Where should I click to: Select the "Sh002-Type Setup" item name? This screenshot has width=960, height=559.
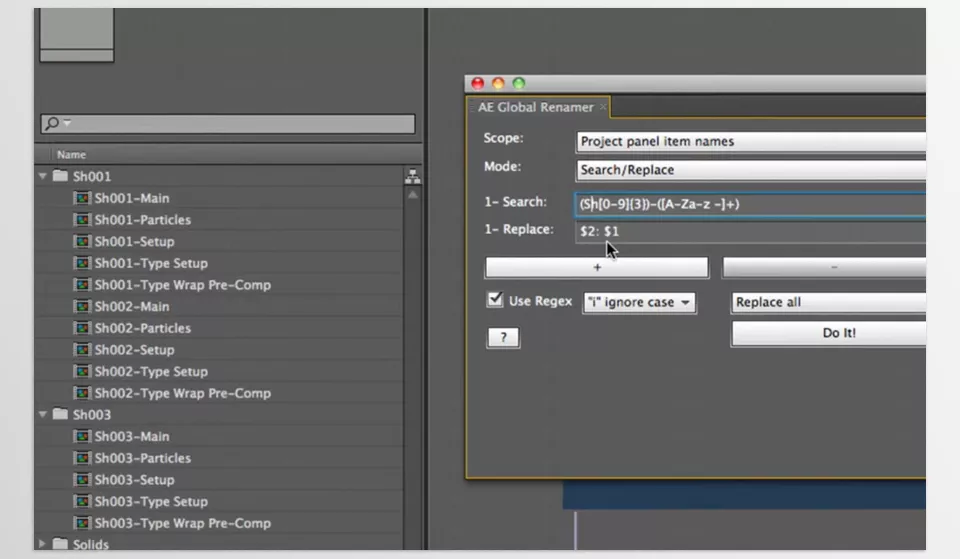click(x=151, y=371)
